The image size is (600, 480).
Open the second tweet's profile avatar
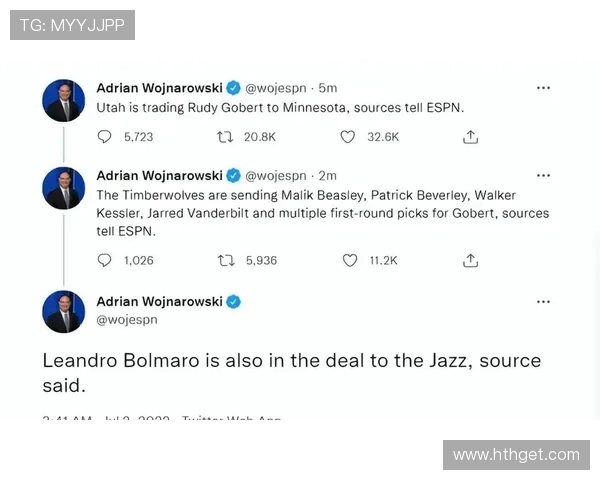pos(64,188)
